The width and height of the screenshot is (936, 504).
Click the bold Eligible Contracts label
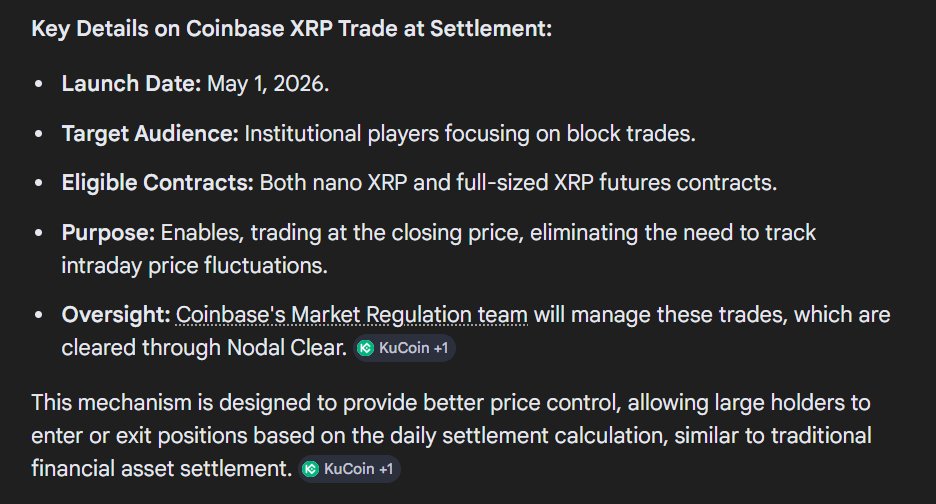pyautogui.click(x=158, y=183)
